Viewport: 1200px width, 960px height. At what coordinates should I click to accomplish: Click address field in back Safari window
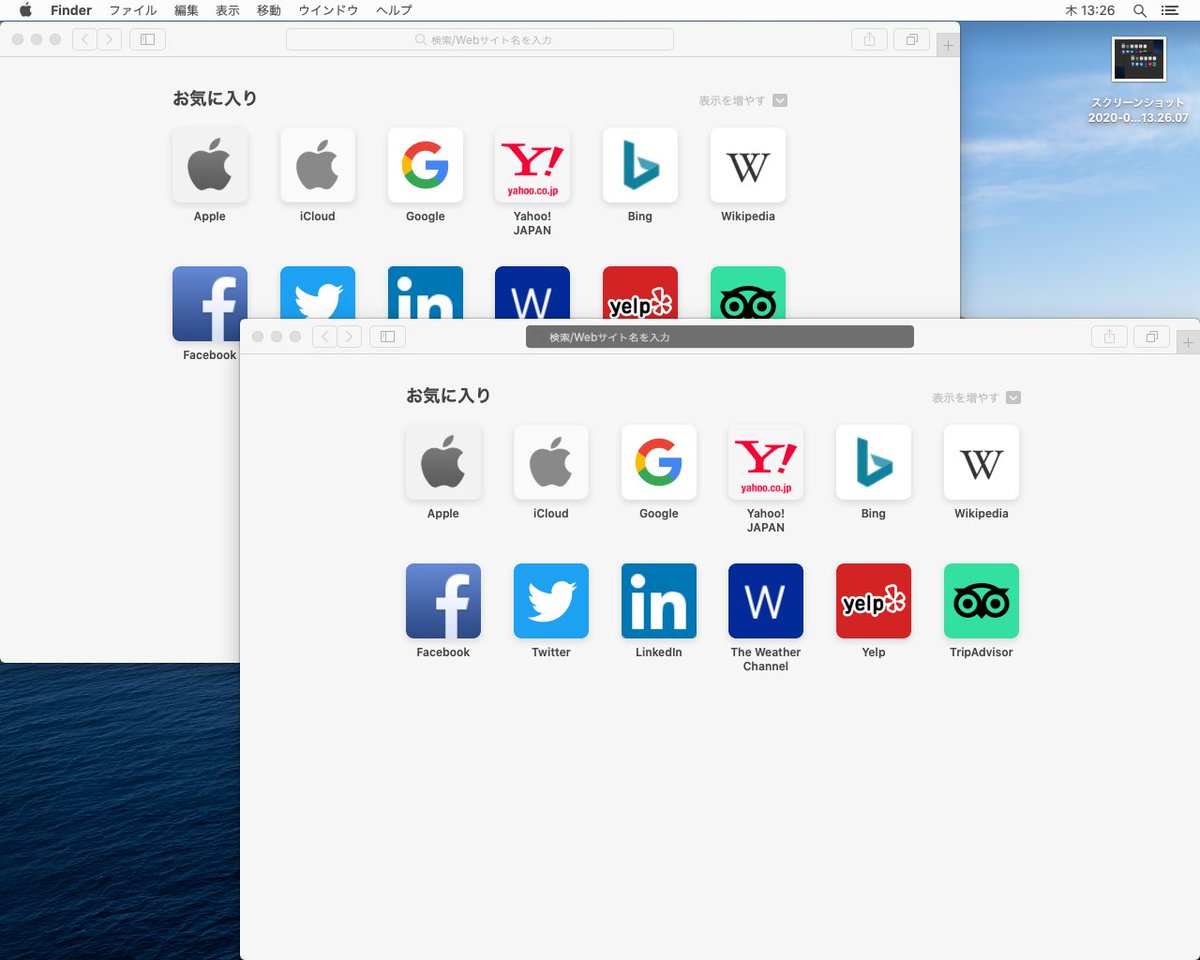point(480,40)
